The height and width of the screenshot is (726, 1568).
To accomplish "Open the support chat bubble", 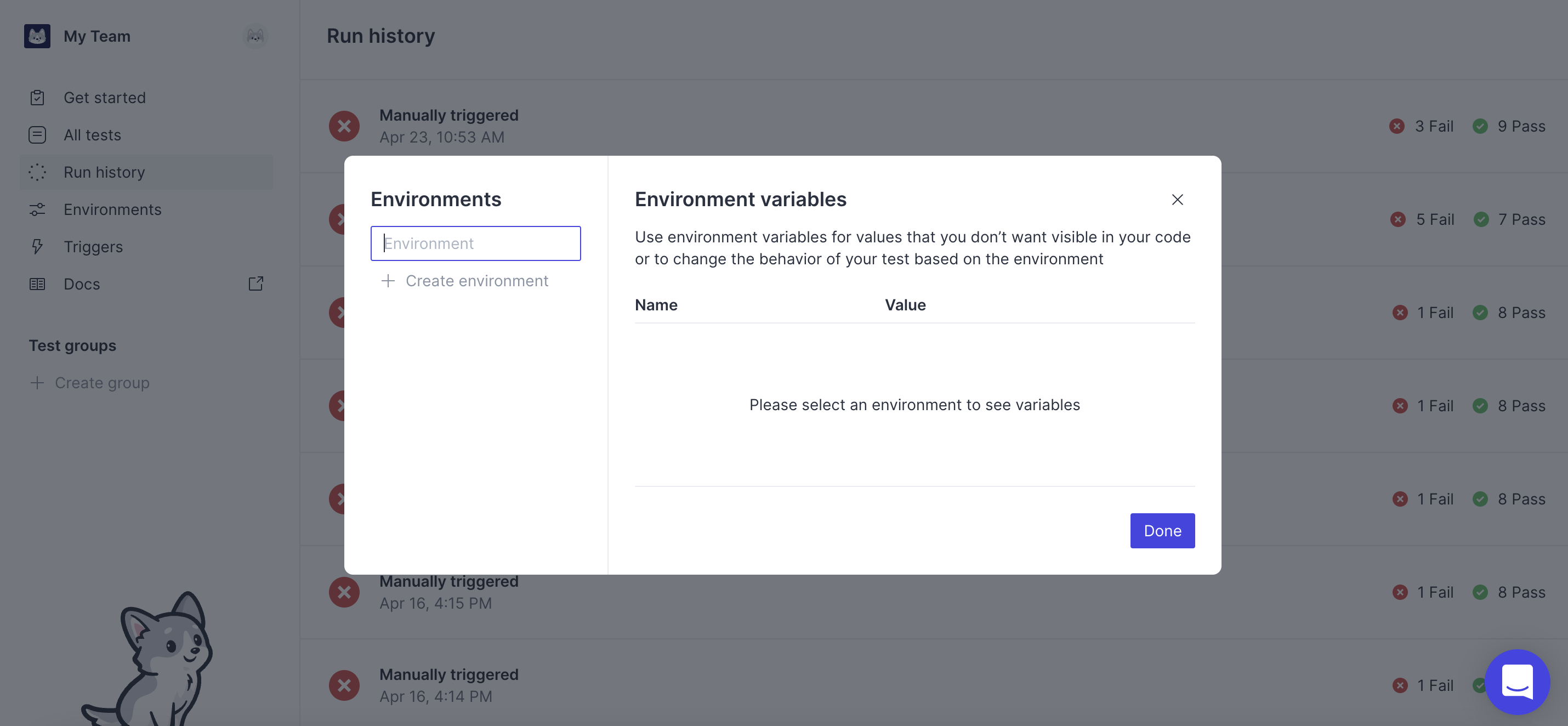I will tap(1518, 682).
